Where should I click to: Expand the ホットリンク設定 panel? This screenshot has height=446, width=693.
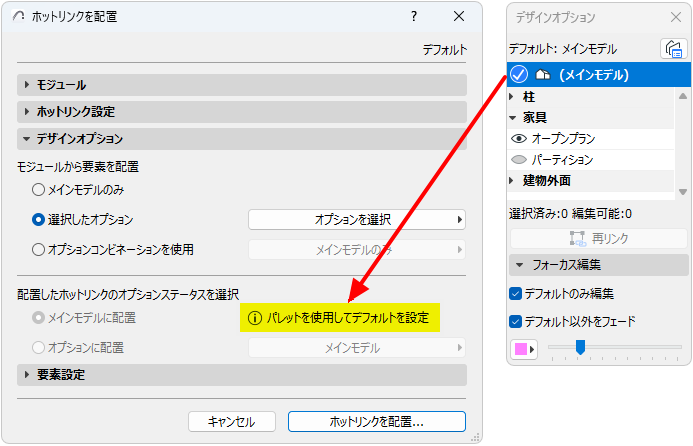[242, 112]
